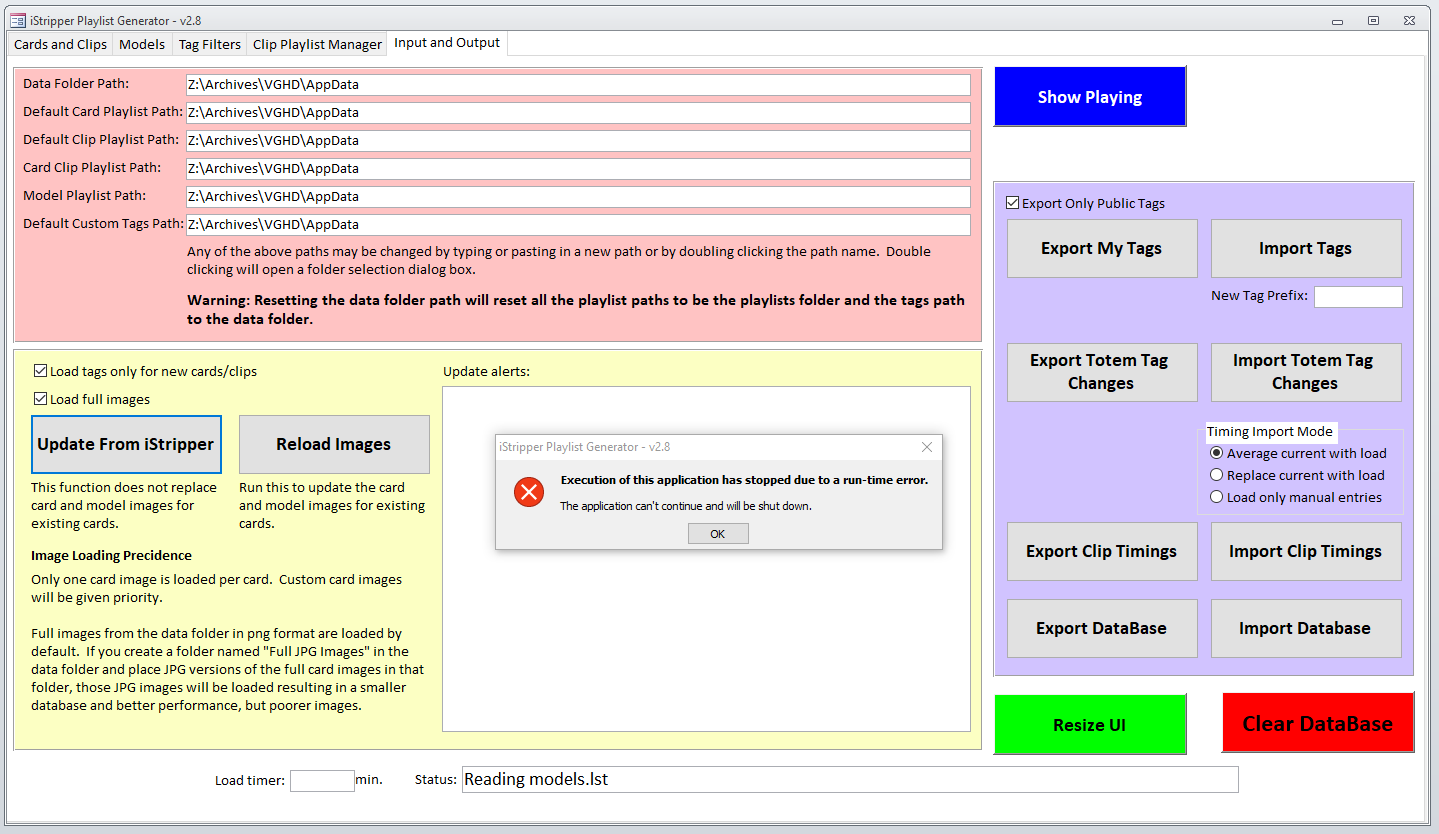This screenshot has width=1439, height=834.
Task: Click the 'Timing Import Mode' group label
Action: pos(1269,432)
